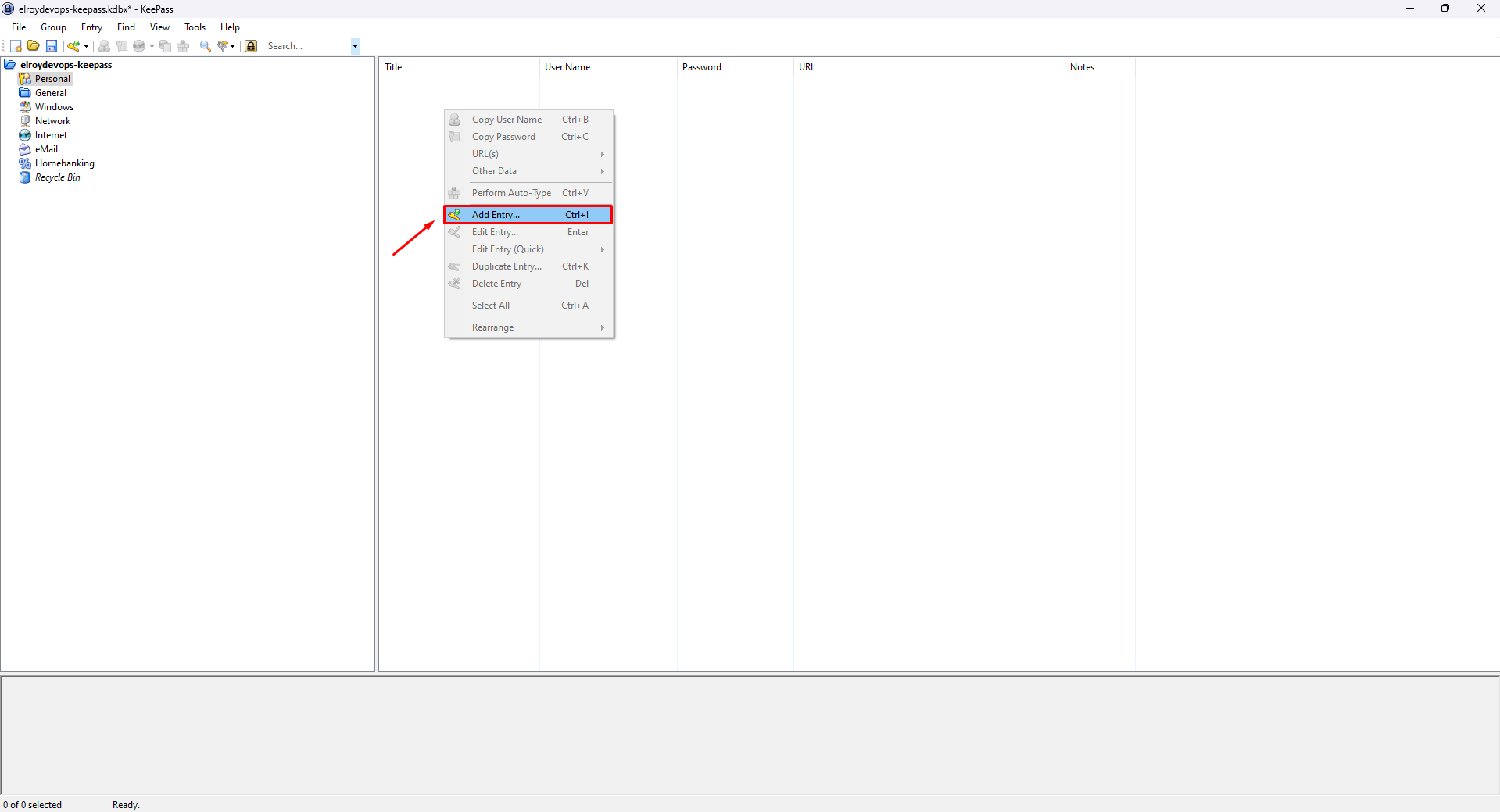Choose Edit Entry... in context menu

(x=528, y=232)
